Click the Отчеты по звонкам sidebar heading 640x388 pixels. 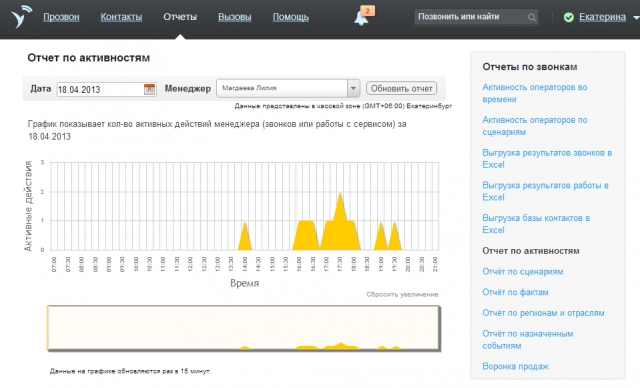[x=529, y=67]
